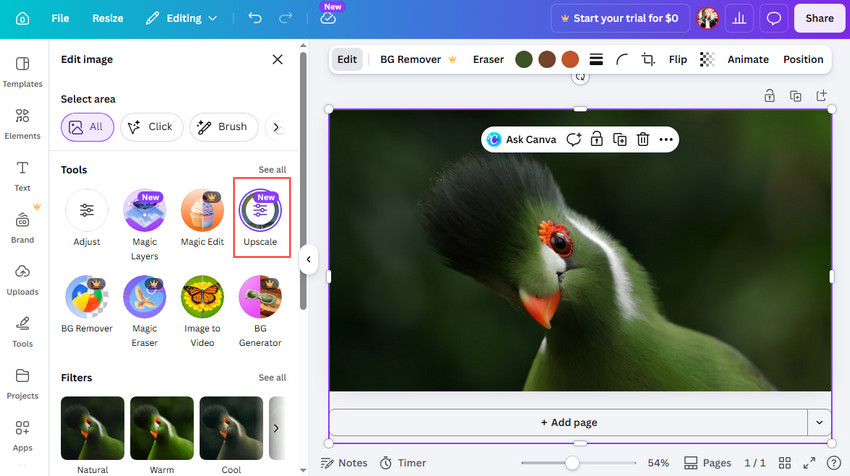Open Elements in the sidebar
This screenshot has height=476, width=850.
22,124
